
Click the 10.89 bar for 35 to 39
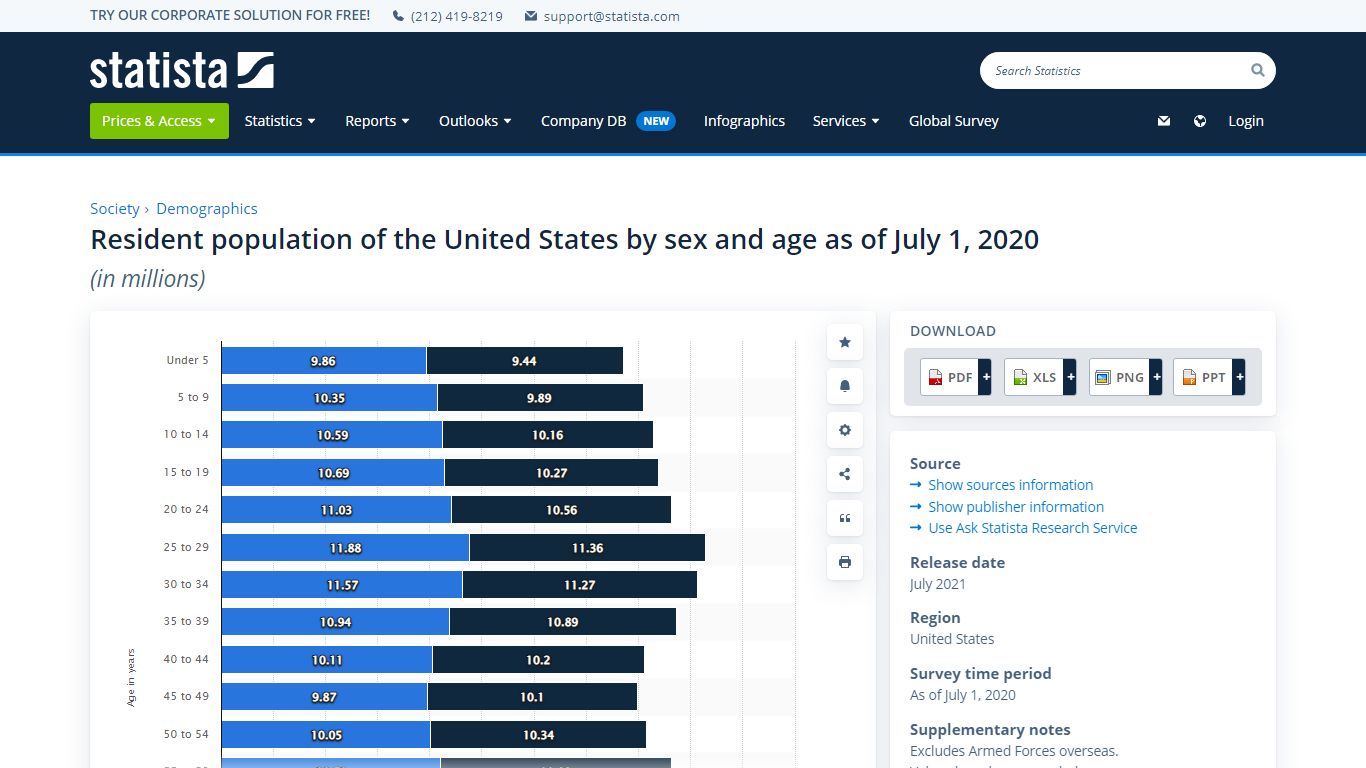click(563, 622)
